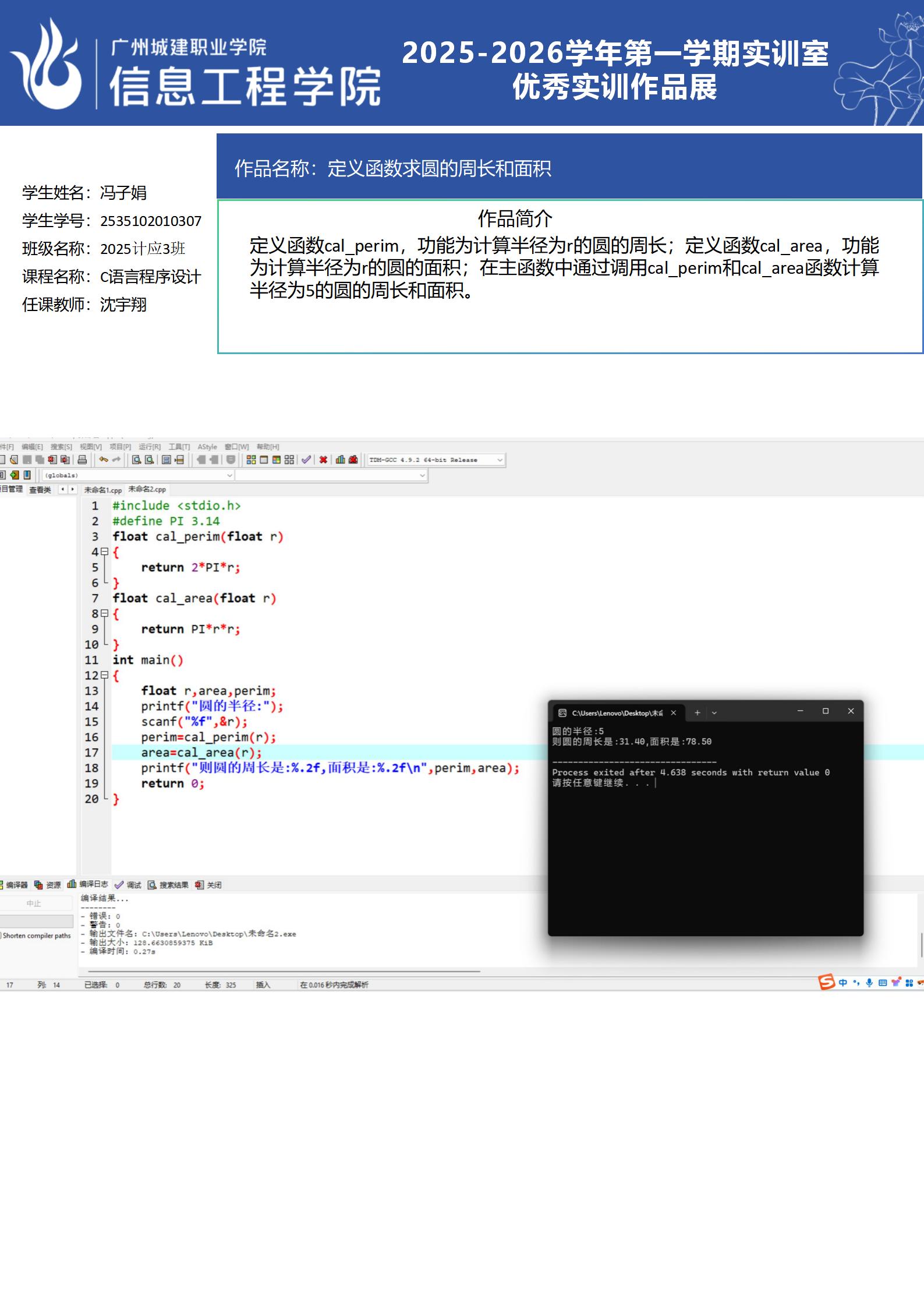Click the syntax check checkmark icon
The height and width of the screenshot is (1307, 924).
(306, 460)
